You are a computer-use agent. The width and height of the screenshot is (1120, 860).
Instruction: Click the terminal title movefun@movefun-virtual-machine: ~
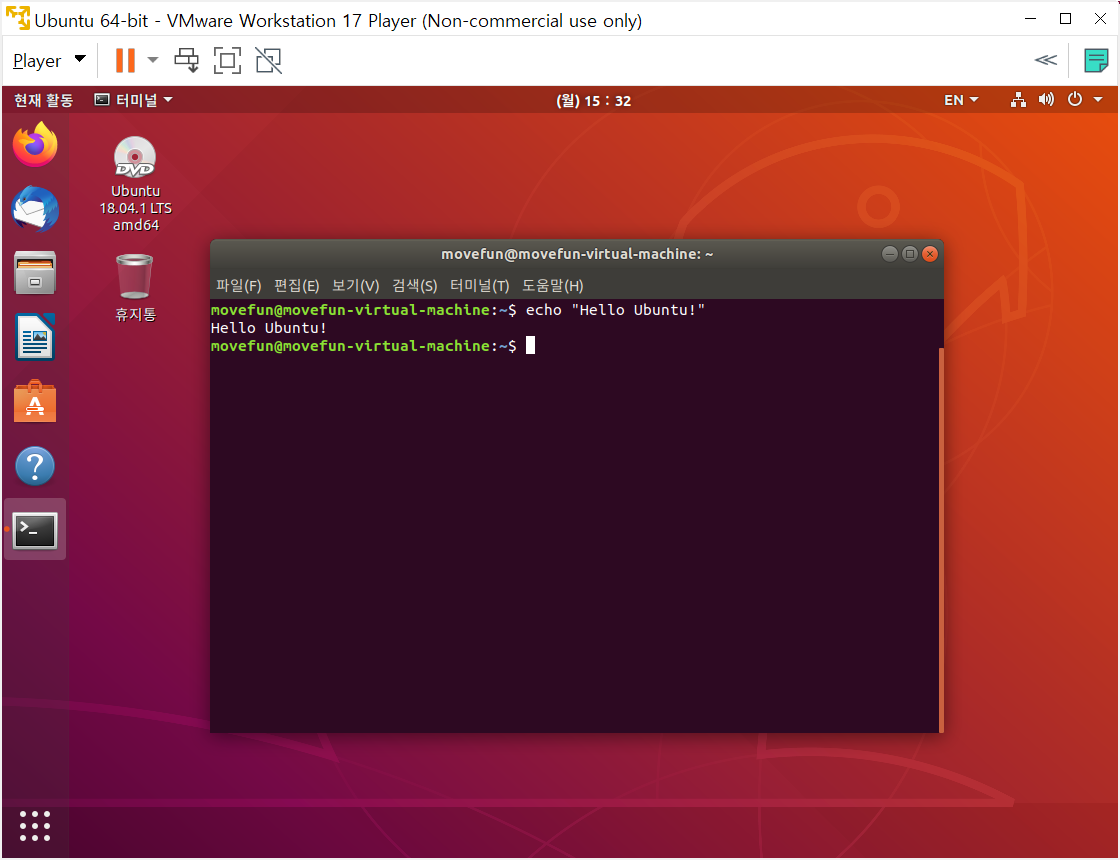click(577, 254)
